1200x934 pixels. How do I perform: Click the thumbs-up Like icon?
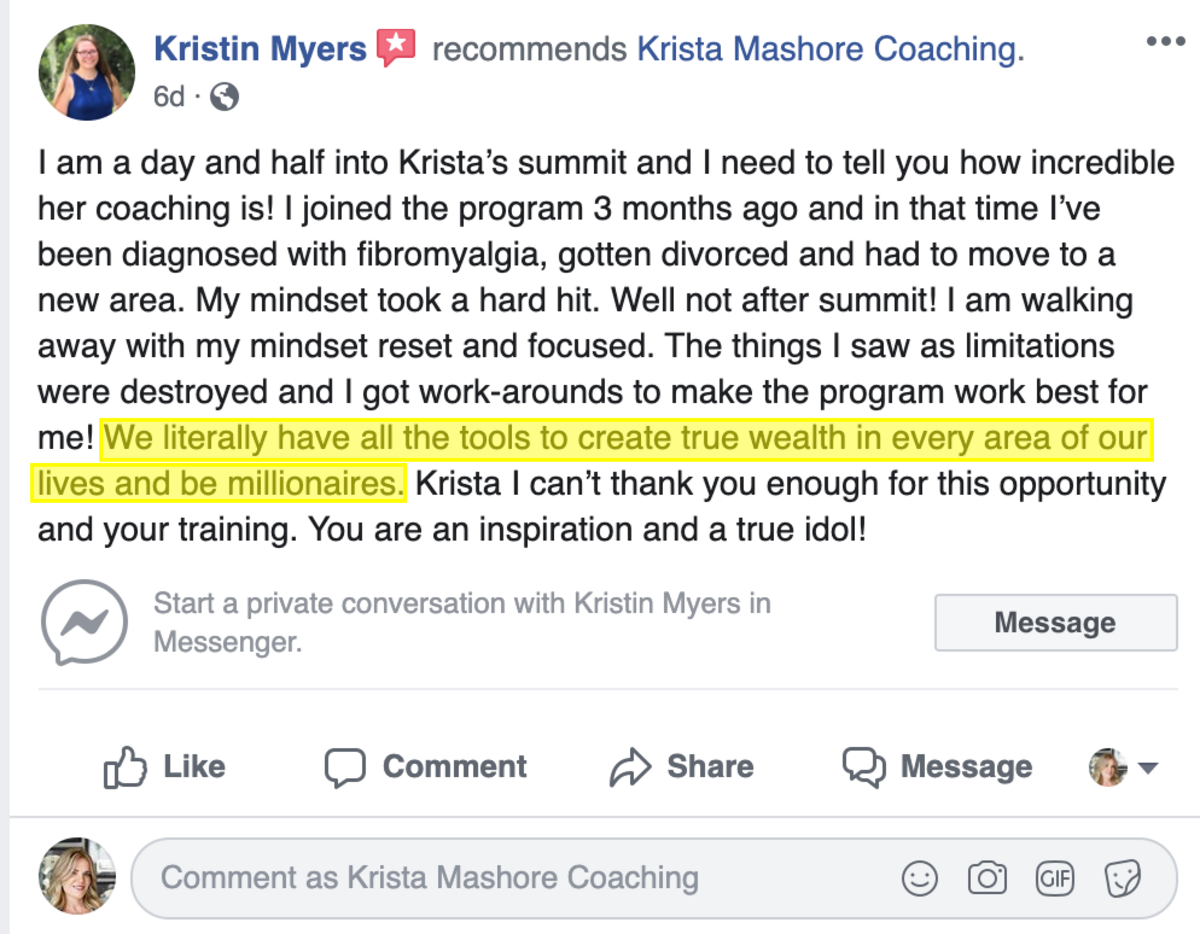(125, 768)
